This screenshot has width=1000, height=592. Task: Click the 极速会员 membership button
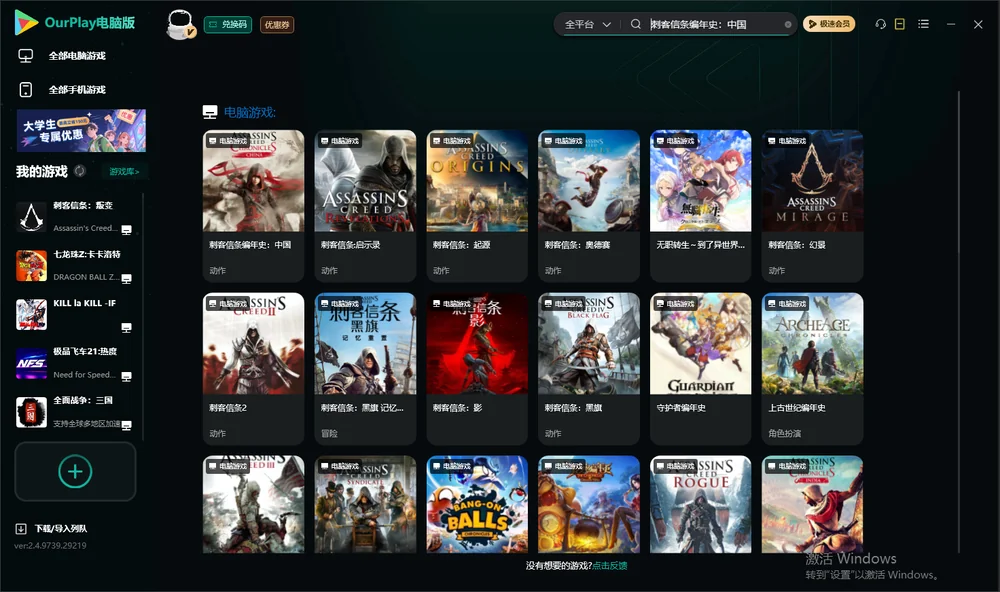click(x=829, y=24)
